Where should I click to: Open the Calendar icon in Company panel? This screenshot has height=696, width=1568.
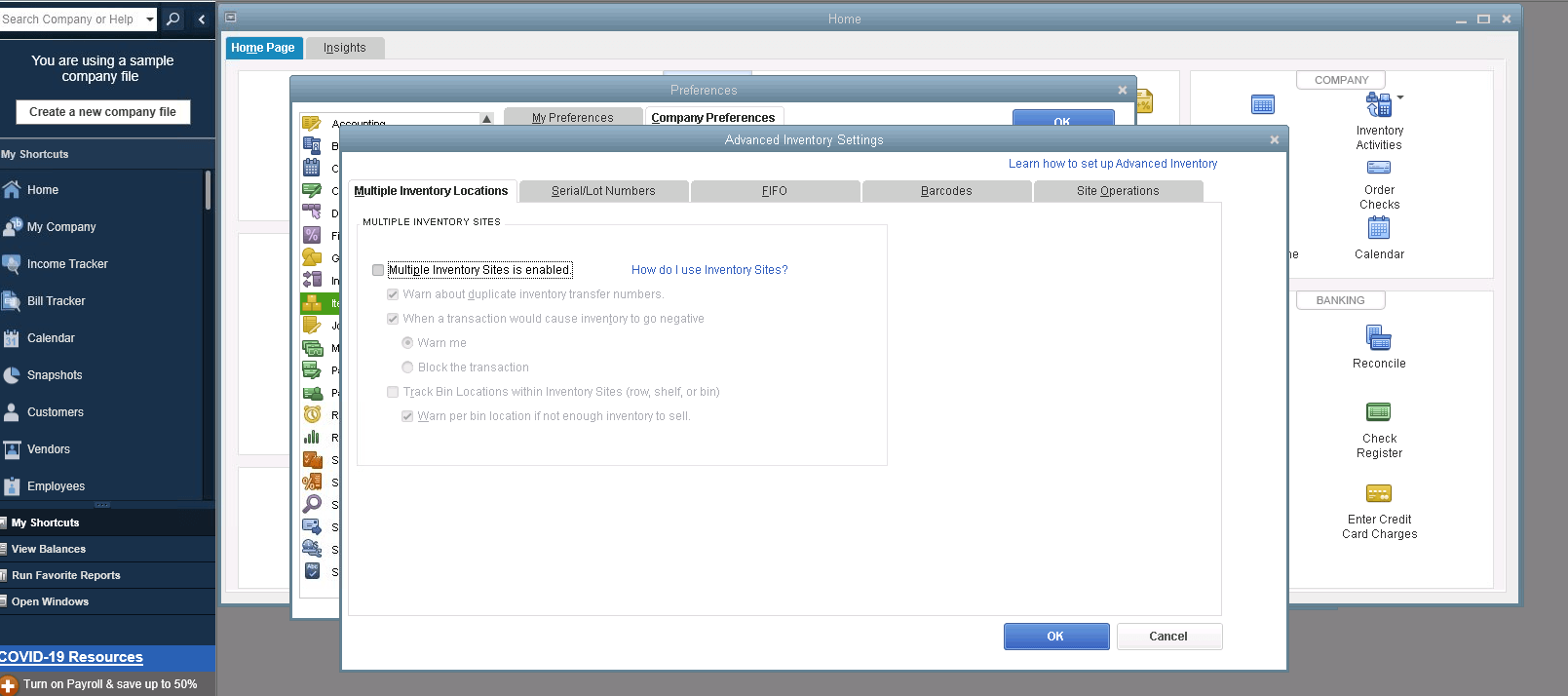1378,228
